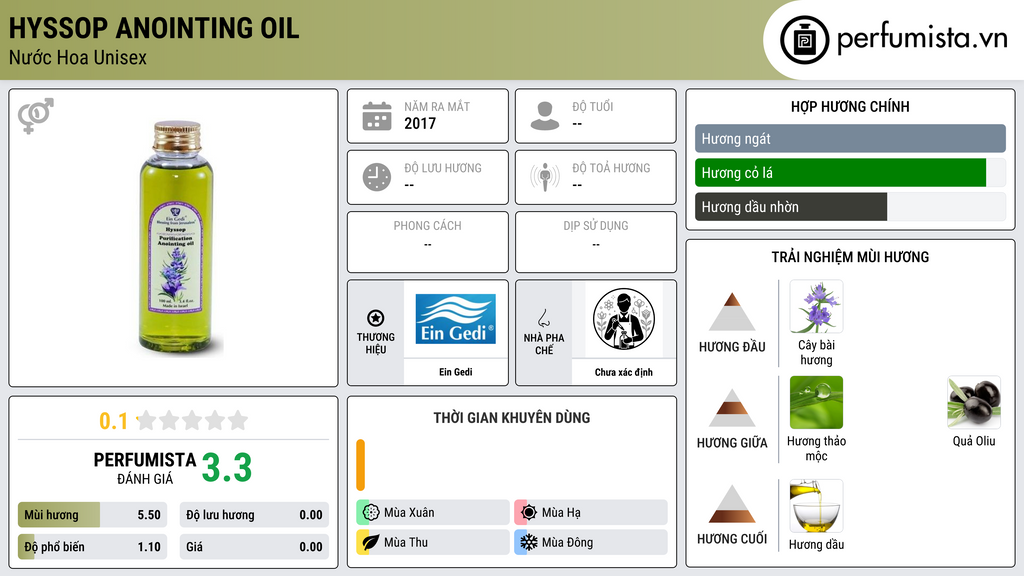Click the Cây bài hương note image

tap(816, 307)
